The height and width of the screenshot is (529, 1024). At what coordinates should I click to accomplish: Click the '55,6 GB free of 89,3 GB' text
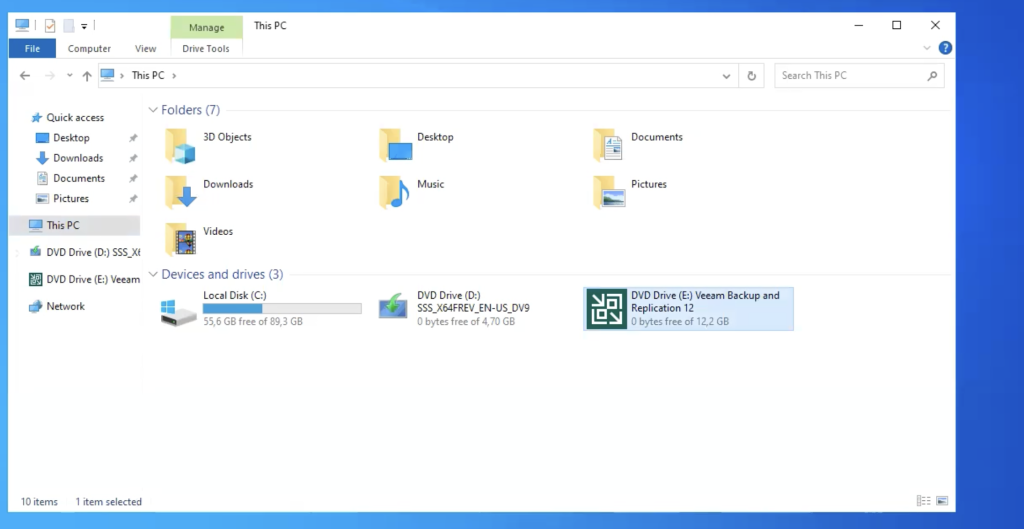[253, 321]
